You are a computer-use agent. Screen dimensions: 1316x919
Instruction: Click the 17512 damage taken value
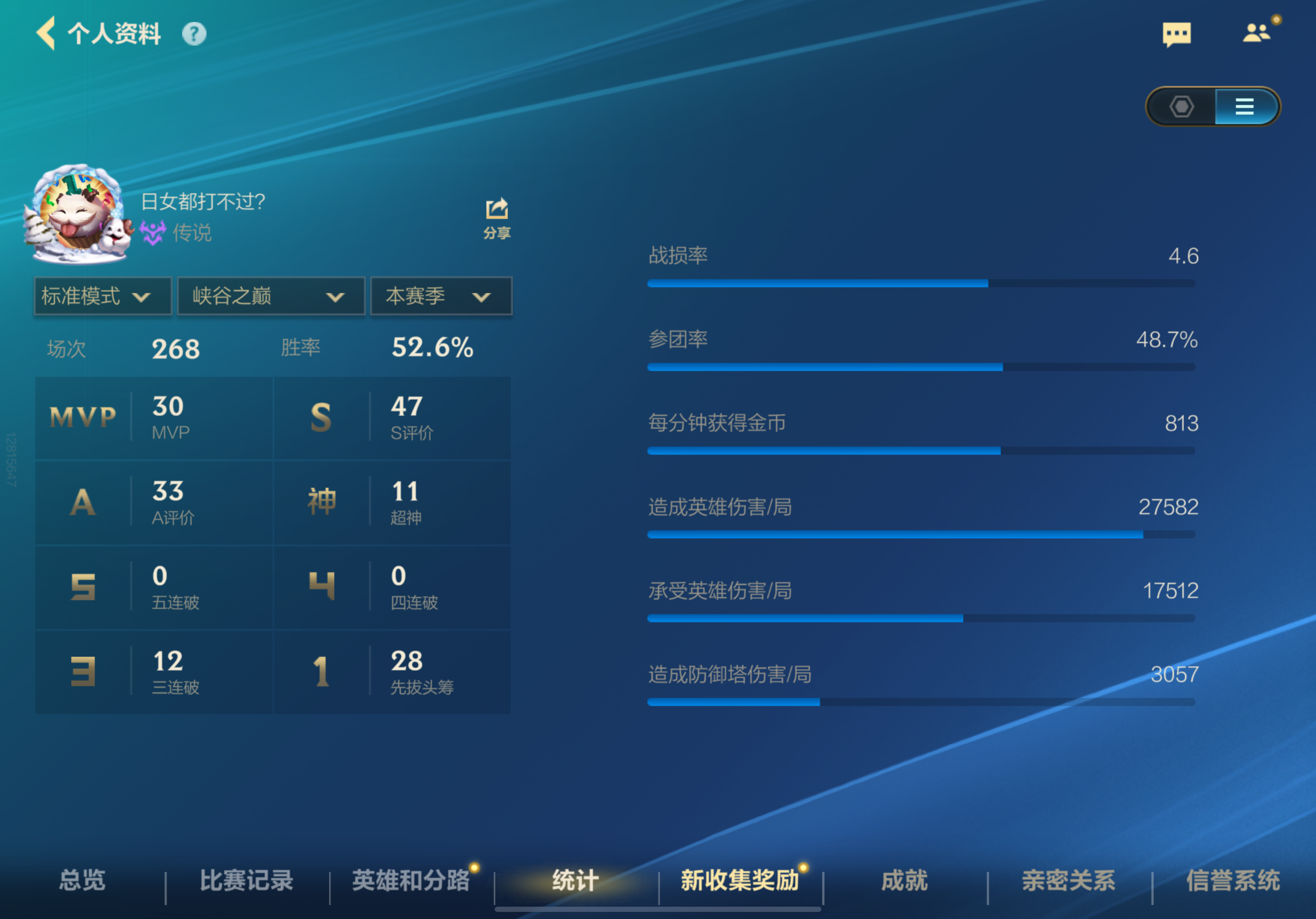point(1171,591)
